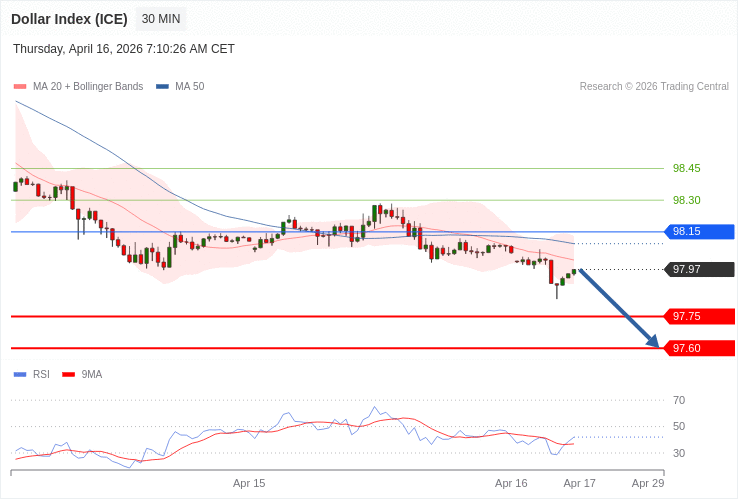Click the Dollar Index (ICE) title
This screenshot has width=738, height=500.
tap(69, 19)
